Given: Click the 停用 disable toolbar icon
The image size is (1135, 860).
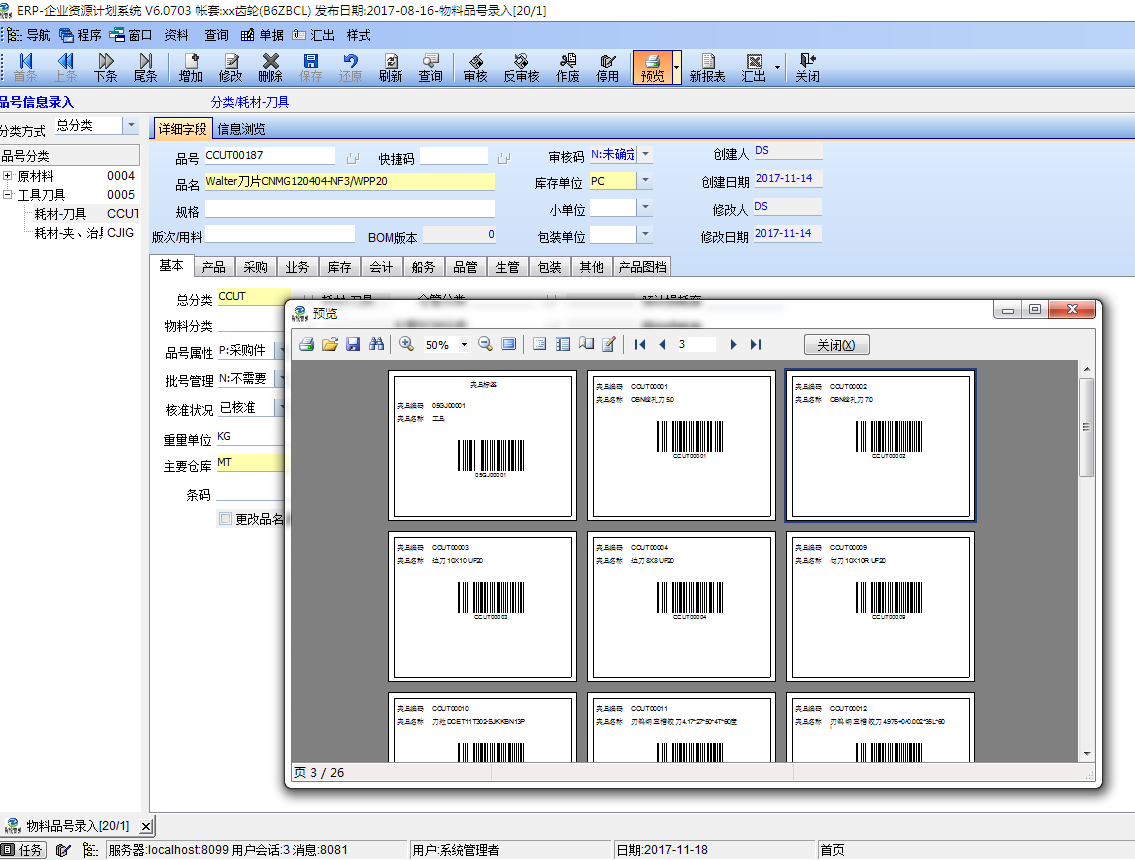Looking at the screenshot, I should (x=607, y=67).
